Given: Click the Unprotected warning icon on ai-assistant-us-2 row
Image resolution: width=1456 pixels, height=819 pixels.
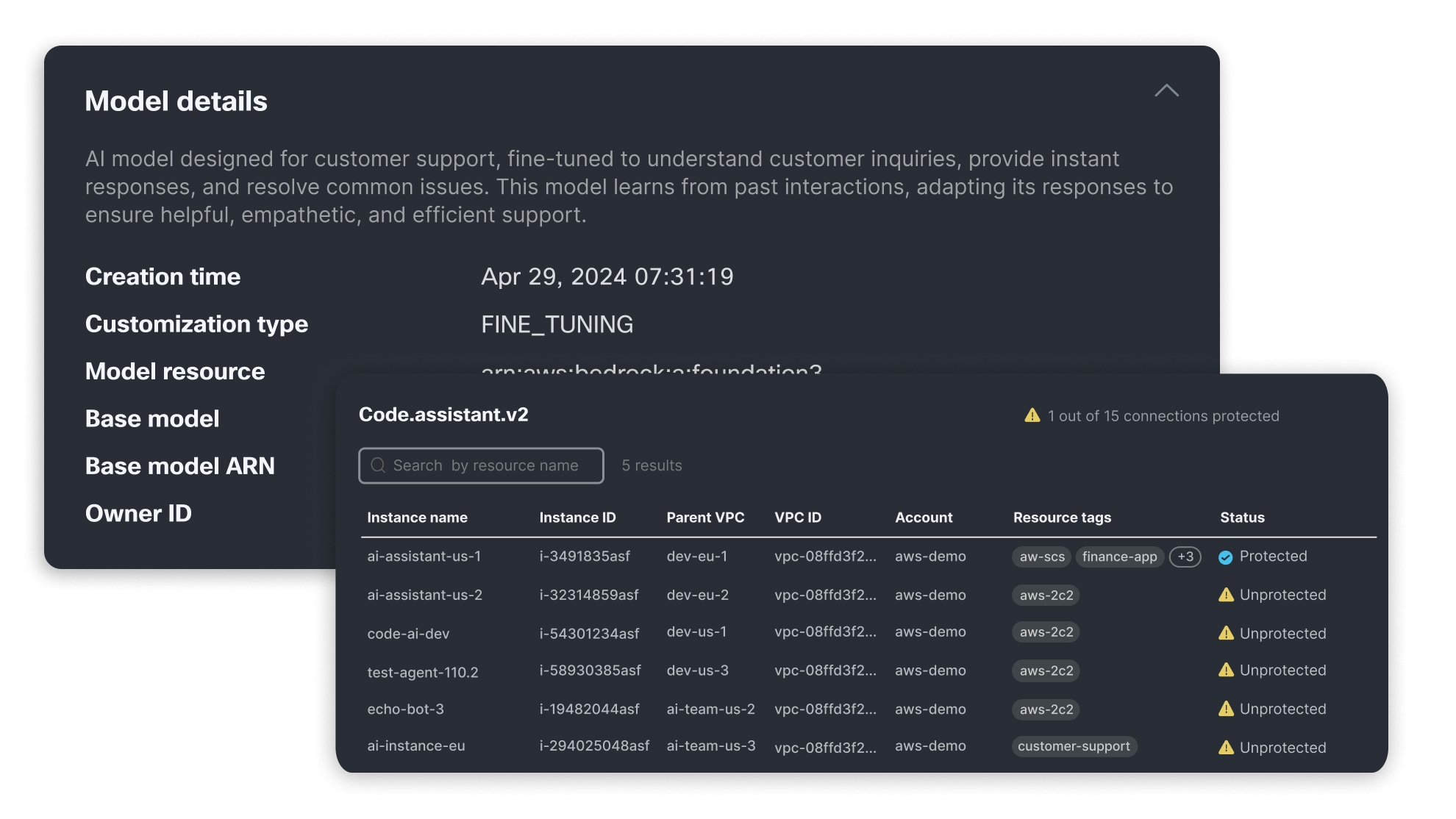Looking at the screenshot, I should pos(1224,595).
